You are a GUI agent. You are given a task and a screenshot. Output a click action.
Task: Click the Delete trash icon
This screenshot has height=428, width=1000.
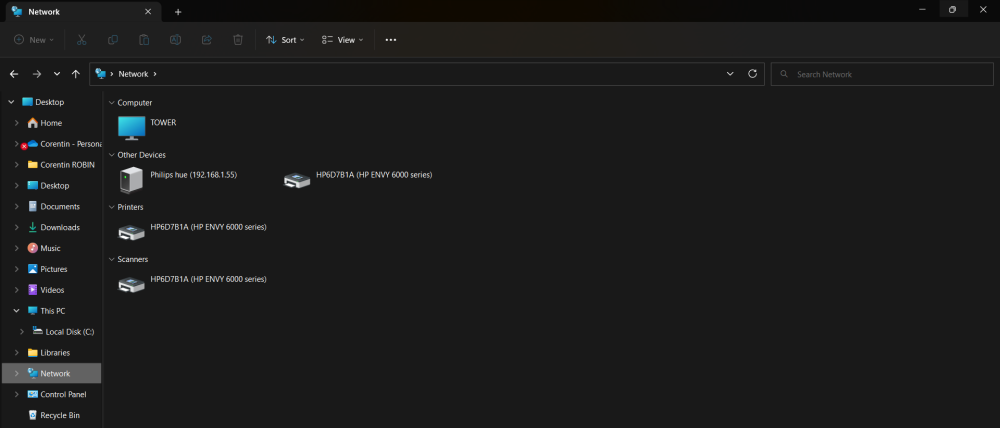[x=238, y=40]
